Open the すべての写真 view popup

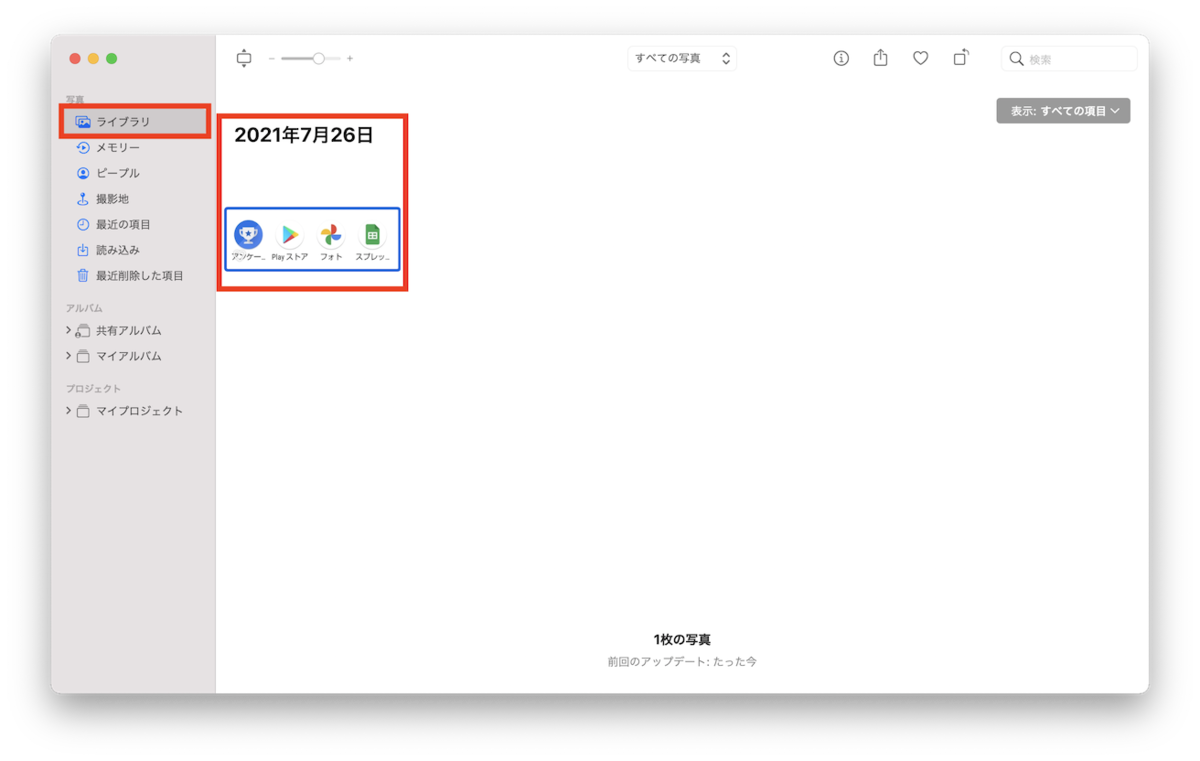tap(682, 59)
